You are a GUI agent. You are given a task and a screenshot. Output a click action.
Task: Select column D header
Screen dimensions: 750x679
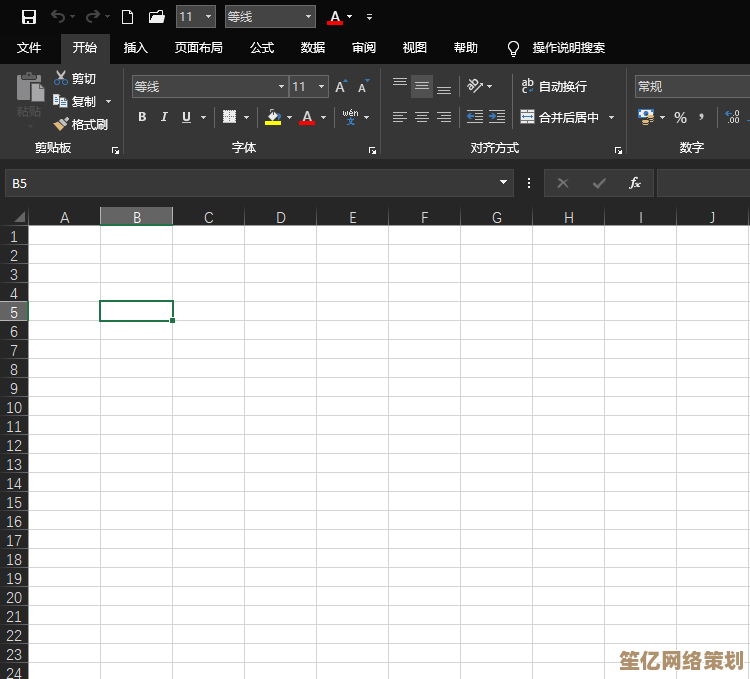pyautogui.click(x=281, y=217)
